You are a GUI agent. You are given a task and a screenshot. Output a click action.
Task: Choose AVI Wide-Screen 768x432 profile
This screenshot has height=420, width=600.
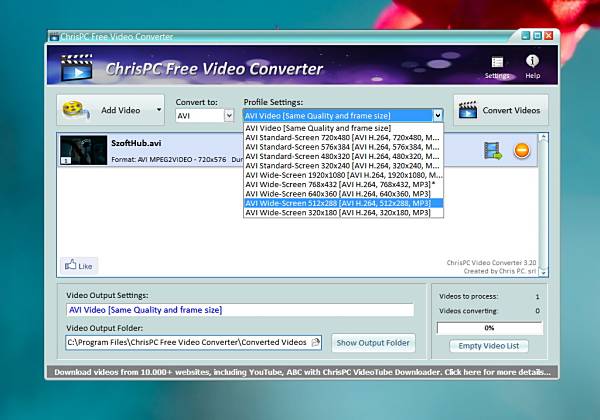(x=343, y=184)
